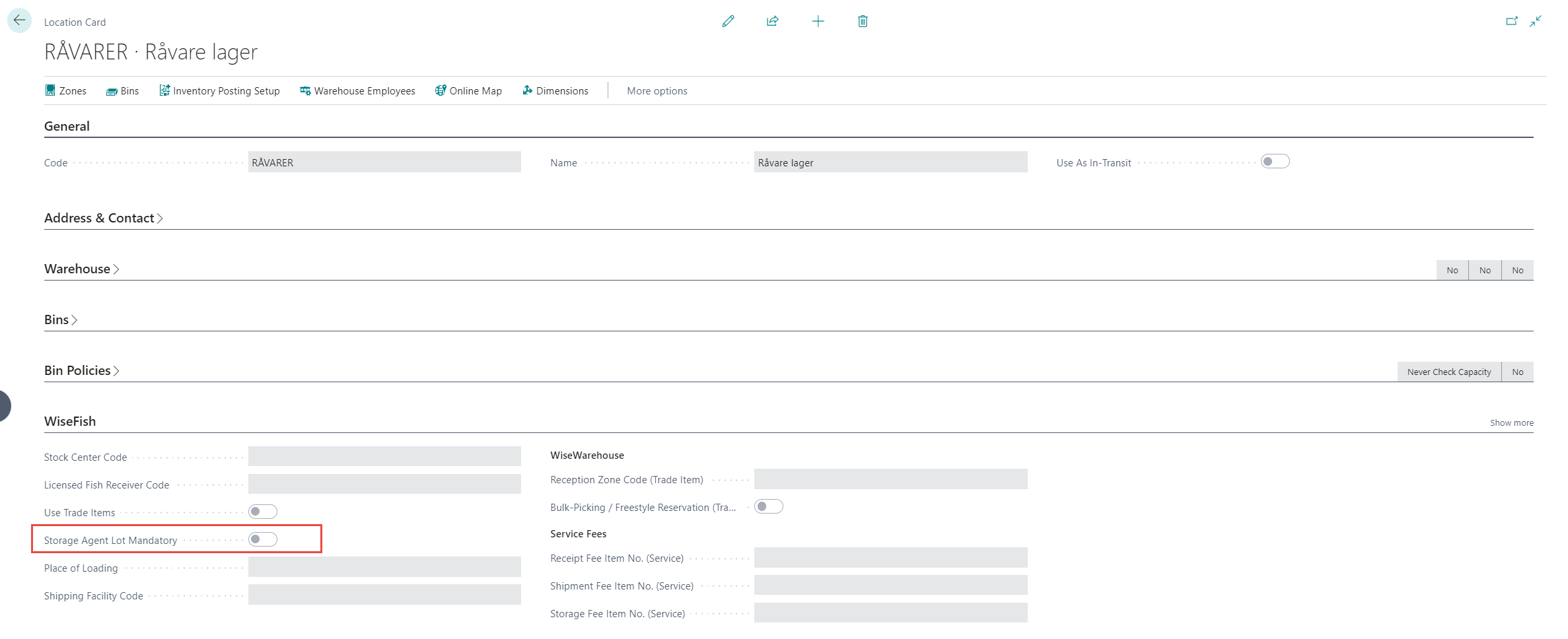
Task: Toggle Use Trade Items switch
Action: coord(263,512)
